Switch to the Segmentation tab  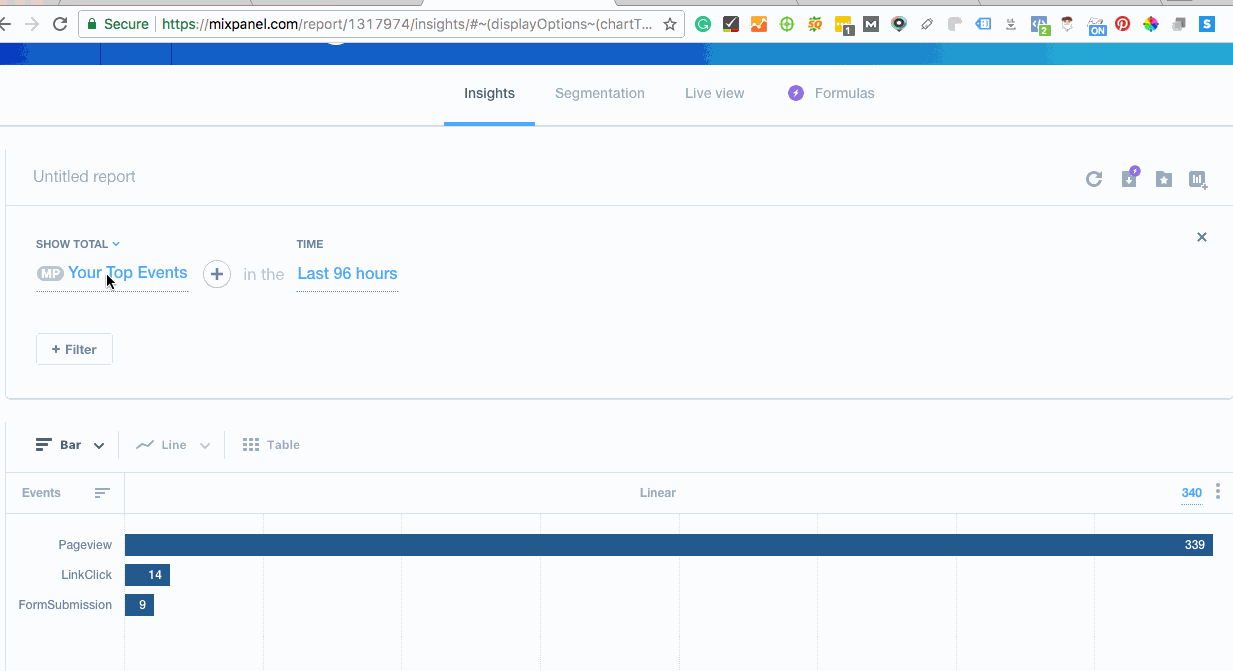coord(599,94)
